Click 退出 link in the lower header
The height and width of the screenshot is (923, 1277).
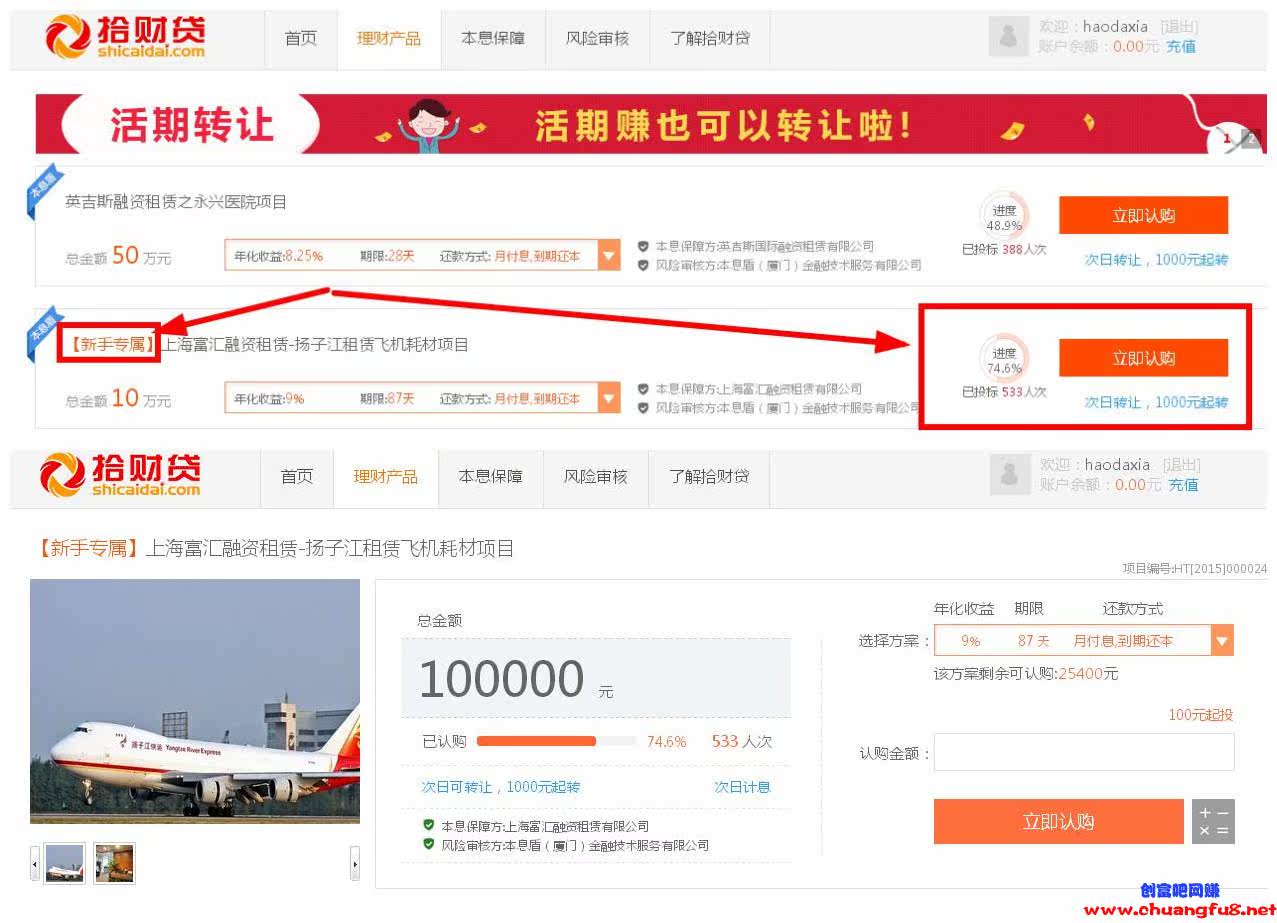tap(1181, 465)
